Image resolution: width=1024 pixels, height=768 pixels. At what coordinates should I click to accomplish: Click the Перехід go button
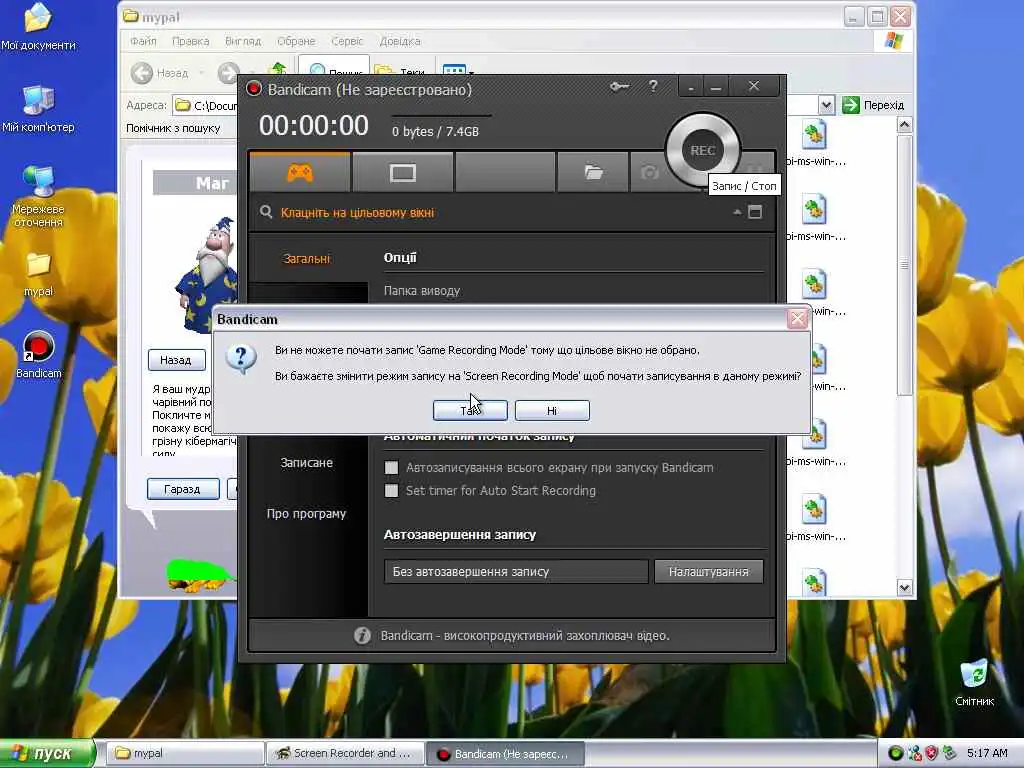coord(874,105)
